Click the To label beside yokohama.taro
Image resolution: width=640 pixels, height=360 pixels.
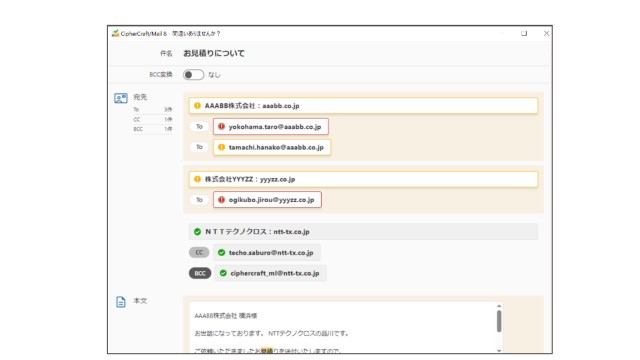click(x=199, y=127)
